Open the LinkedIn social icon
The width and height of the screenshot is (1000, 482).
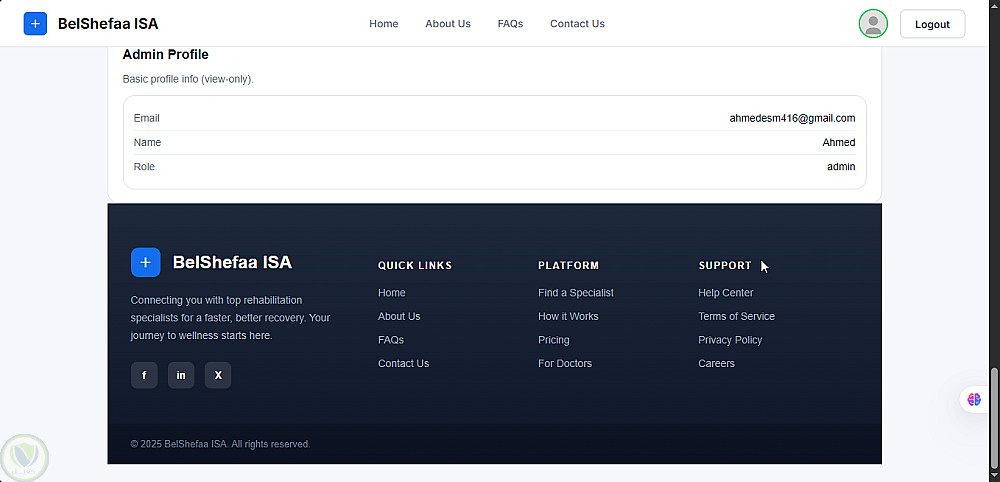(181, 375)
